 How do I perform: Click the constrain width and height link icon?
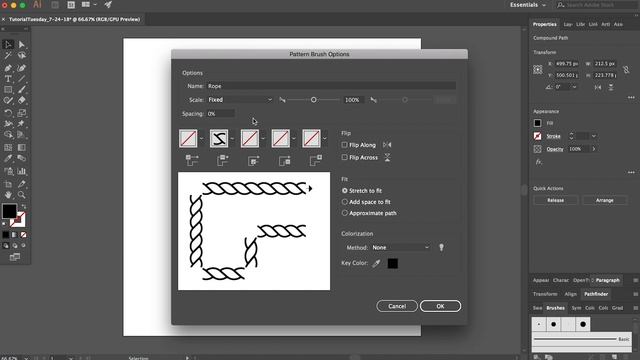[626, 70]
